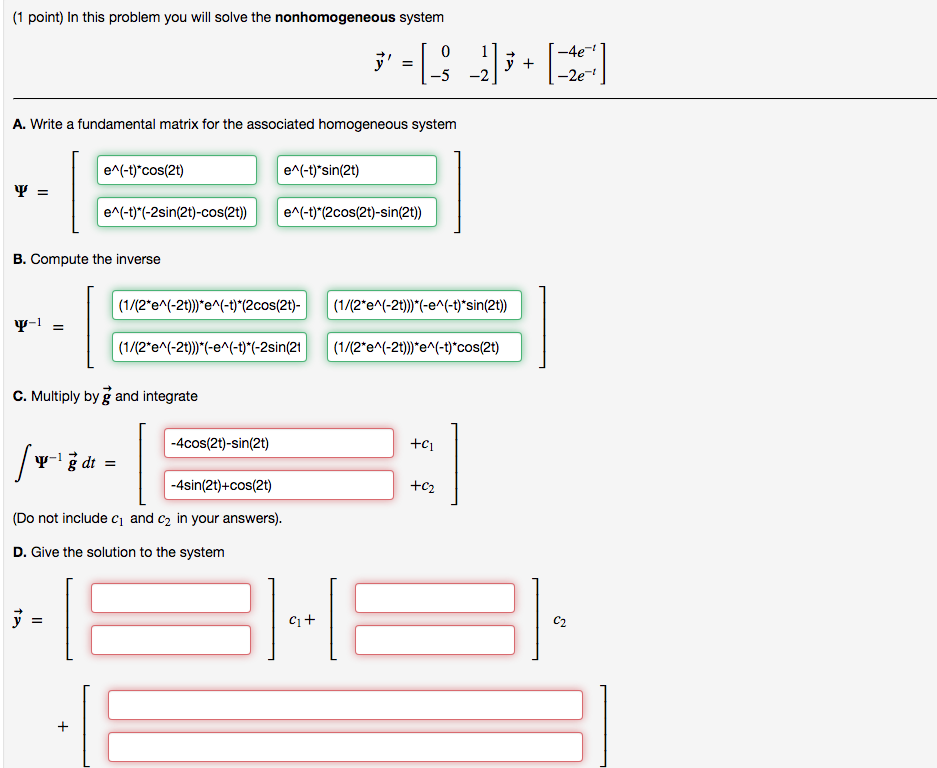Click the field containing -4cos(2t)-sin(2t)
This screenshot has height=768, width=937.
pyautogui.click(x=278, y=442)
